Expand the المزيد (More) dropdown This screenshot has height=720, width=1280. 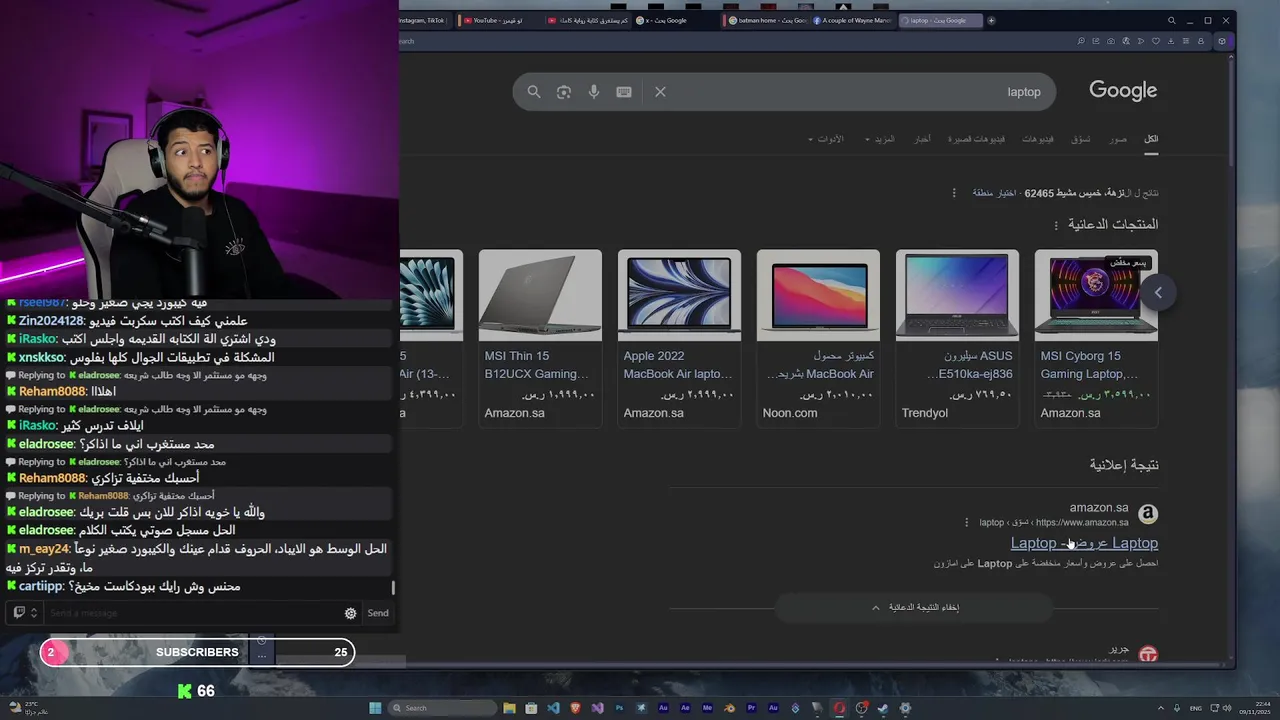(880, 139)
